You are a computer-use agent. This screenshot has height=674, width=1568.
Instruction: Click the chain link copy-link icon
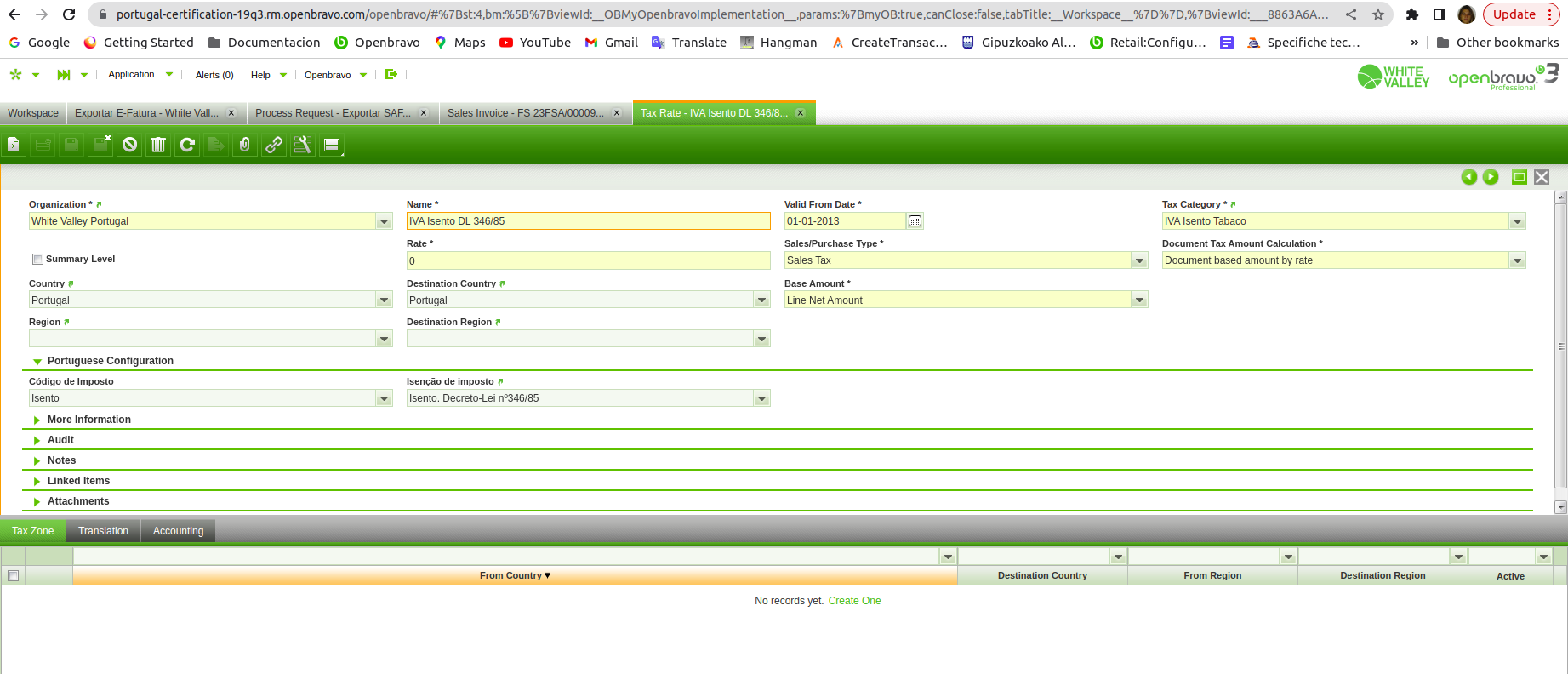click(273, 146)
